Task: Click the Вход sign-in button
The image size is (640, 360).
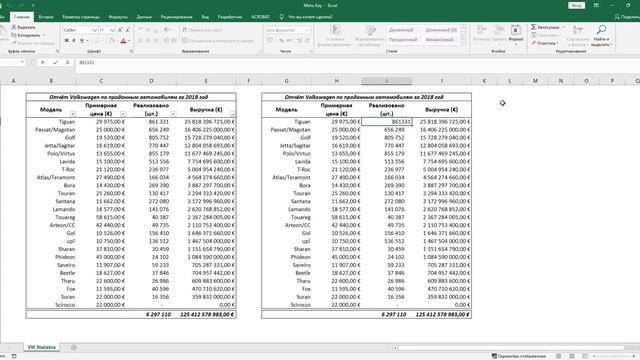Action: pos(576,5)
